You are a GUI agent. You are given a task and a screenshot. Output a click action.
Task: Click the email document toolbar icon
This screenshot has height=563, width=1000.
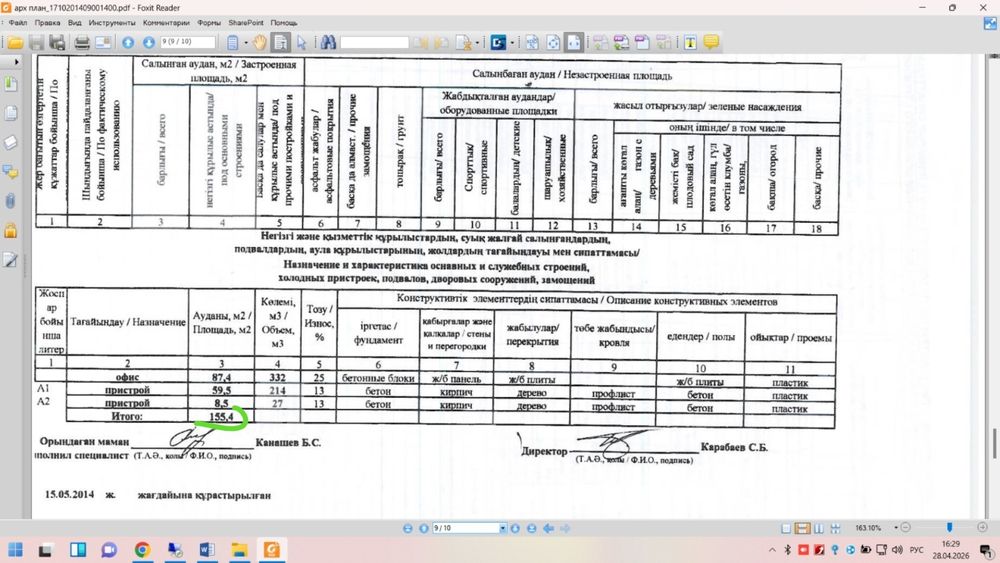tap(103, 43)
